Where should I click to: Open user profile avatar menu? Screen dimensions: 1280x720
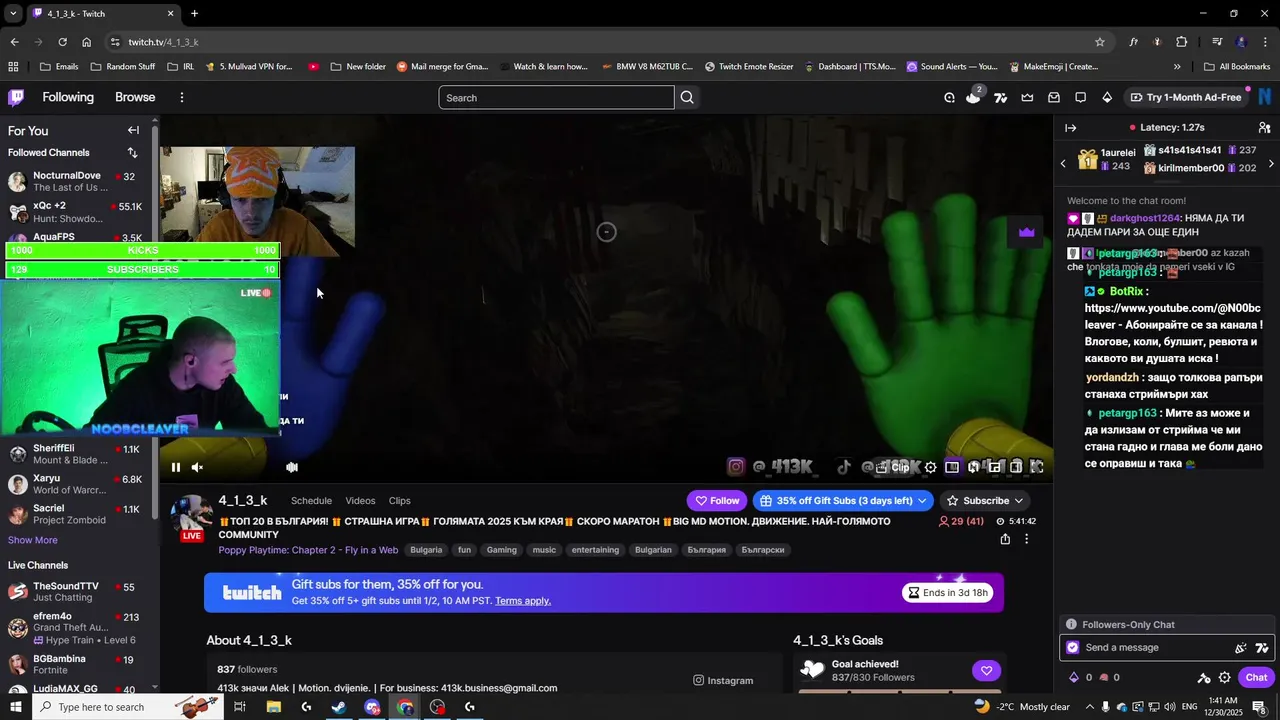(x=1265, y=97)
